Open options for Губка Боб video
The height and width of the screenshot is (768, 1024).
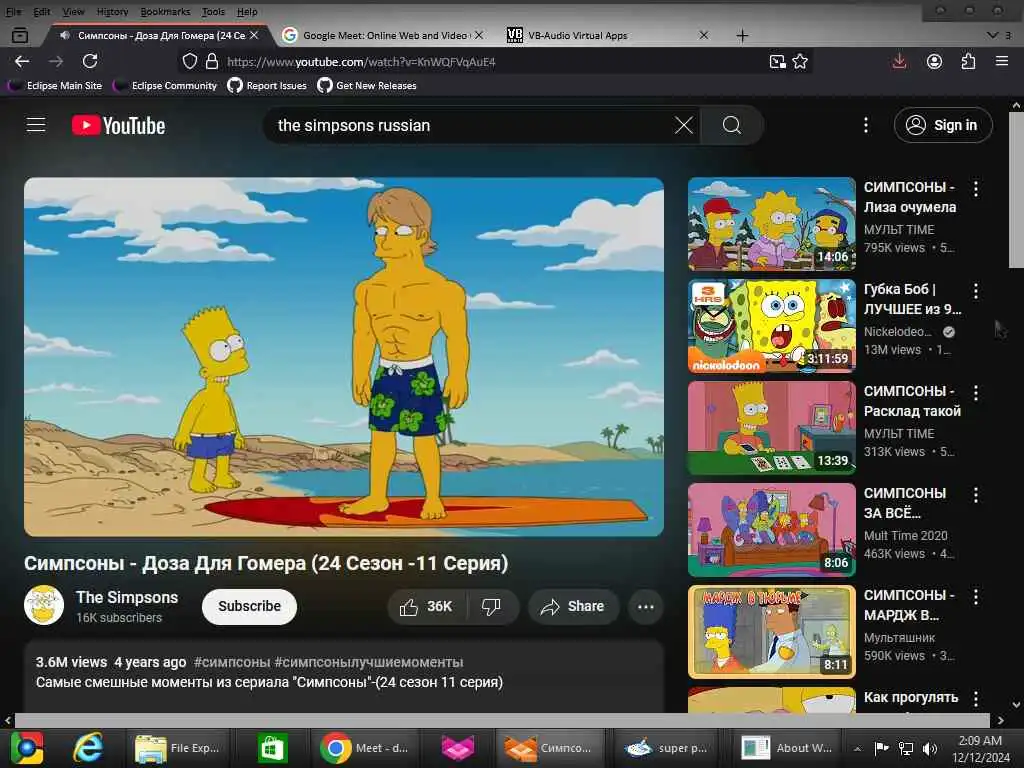[976, 291]
